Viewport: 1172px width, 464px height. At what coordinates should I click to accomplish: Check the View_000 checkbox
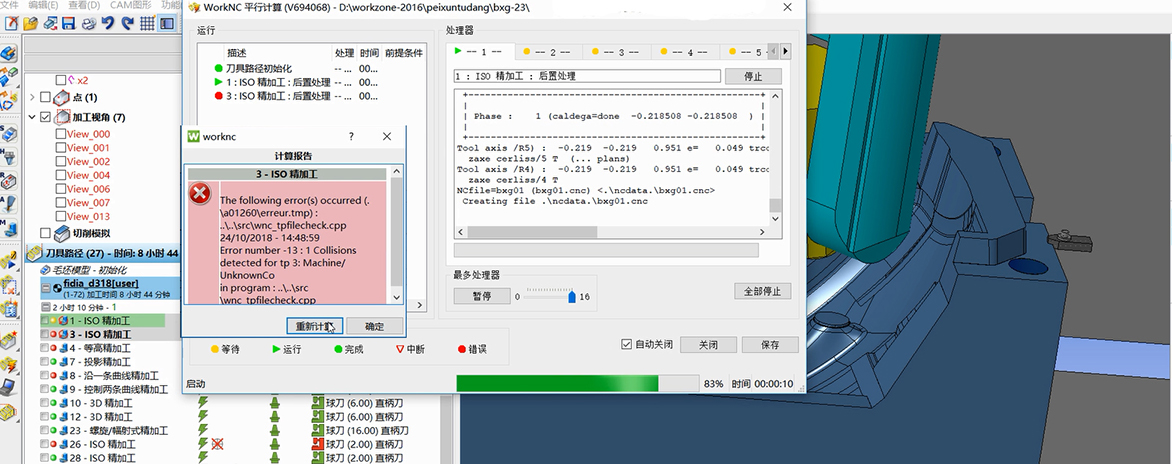point(61,134)
